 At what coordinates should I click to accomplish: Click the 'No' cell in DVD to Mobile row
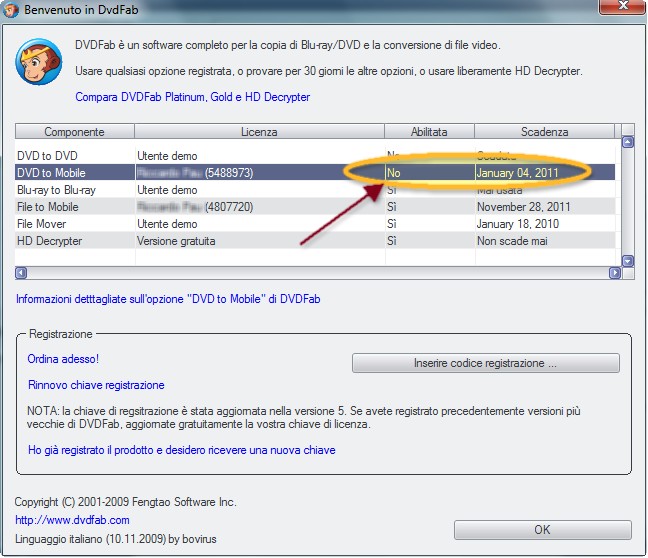430,173
